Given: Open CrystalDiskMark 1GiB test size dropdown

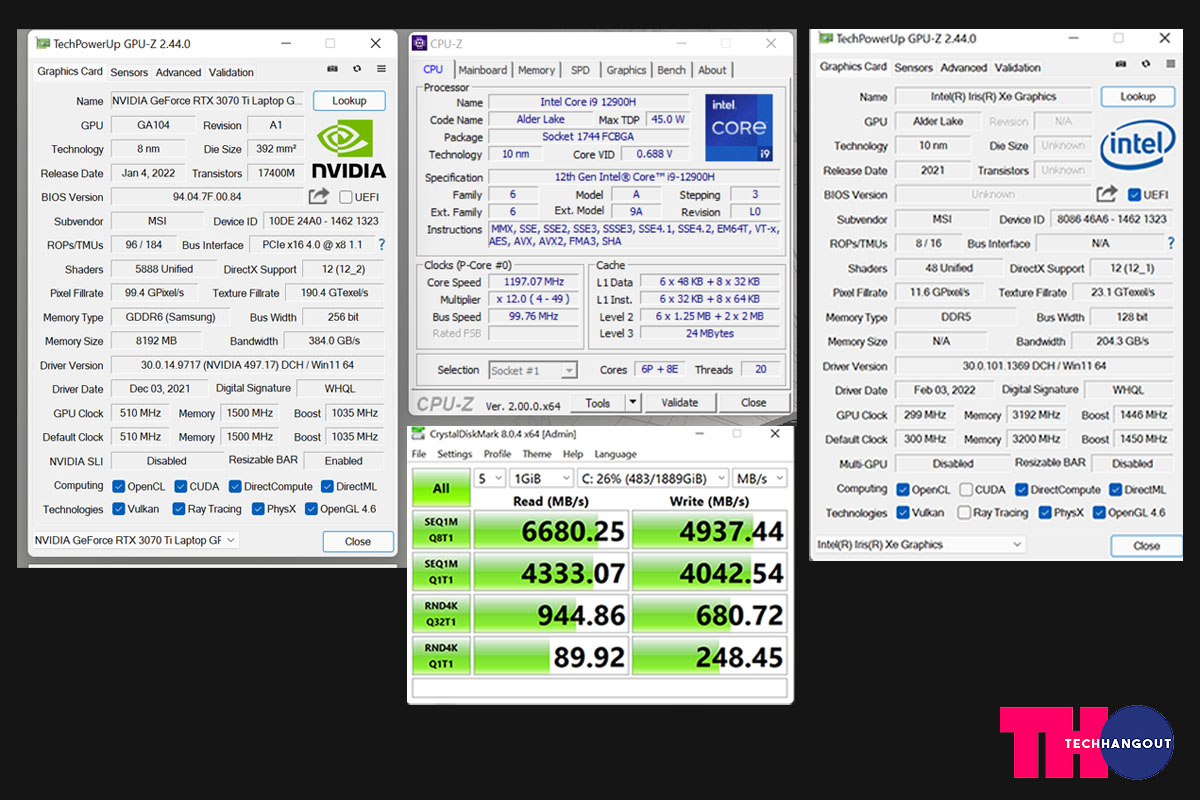Looking at the screenshot, I should (x=539, y=478).
